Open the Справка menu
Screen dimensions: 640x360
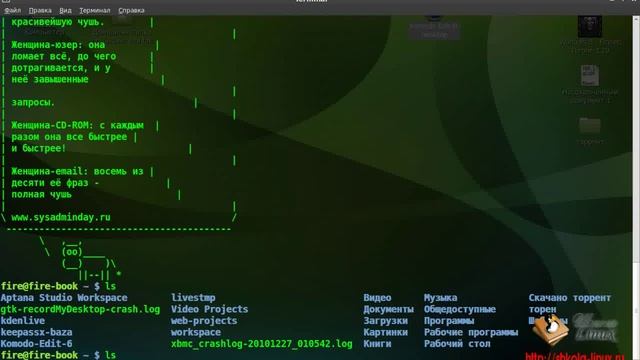point(131,10)
